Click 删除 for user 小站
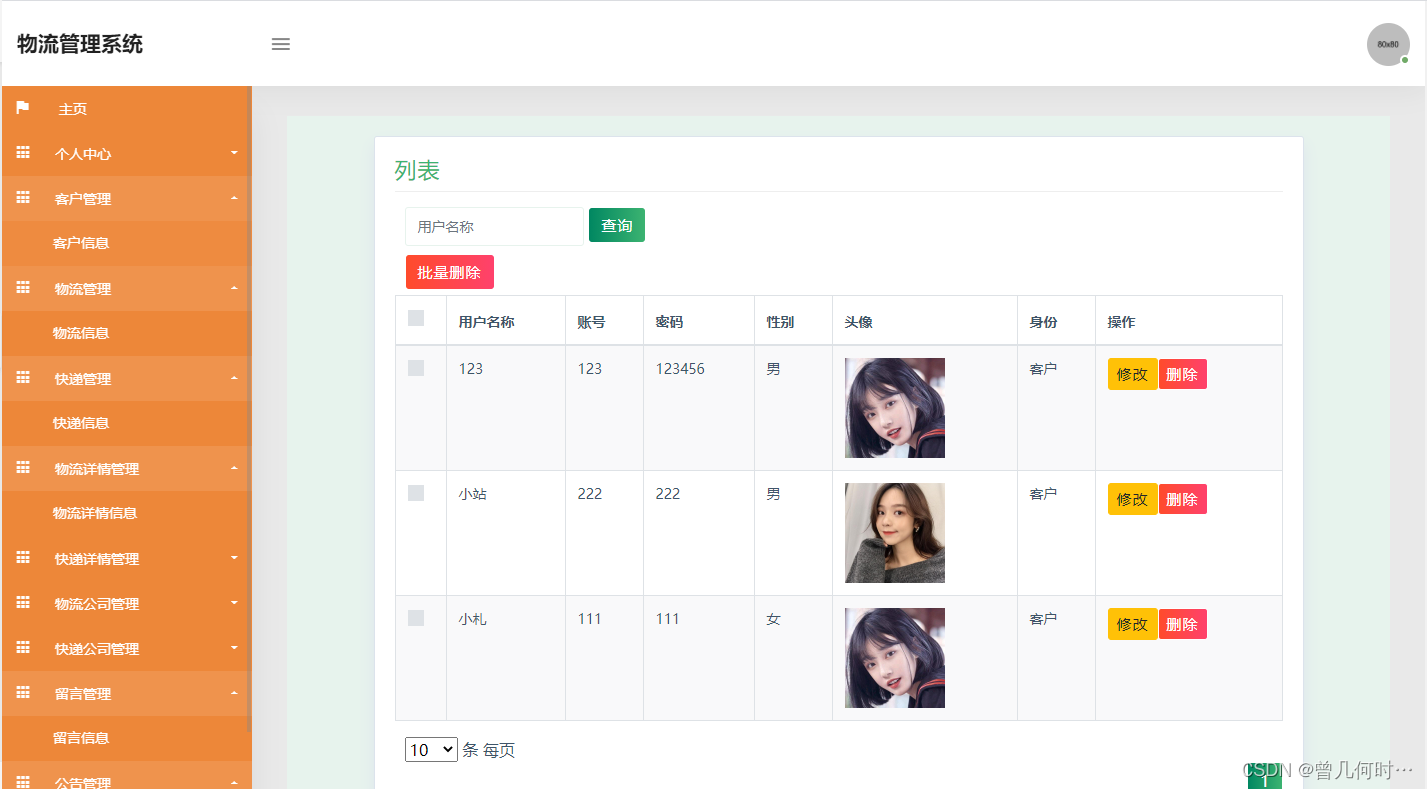1427x789 pixels. click(x=1182, y=499)
